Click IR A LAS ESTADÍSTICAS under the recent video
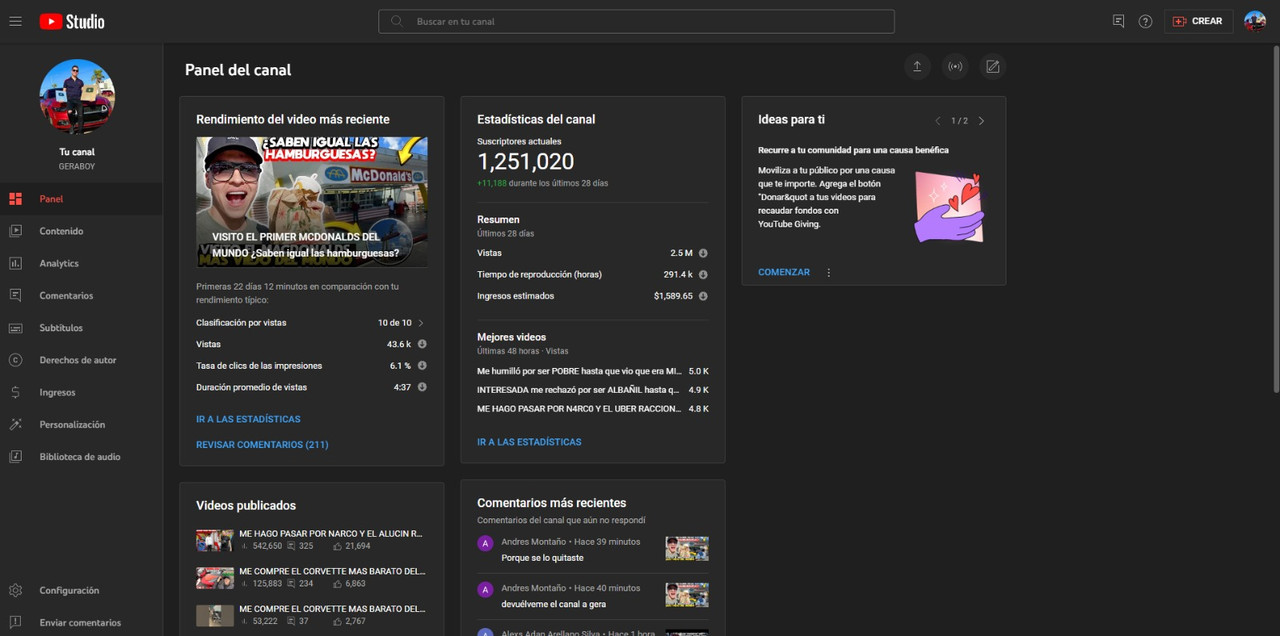The width and height of the screenshot is (1280, 636). pos(248,419)
